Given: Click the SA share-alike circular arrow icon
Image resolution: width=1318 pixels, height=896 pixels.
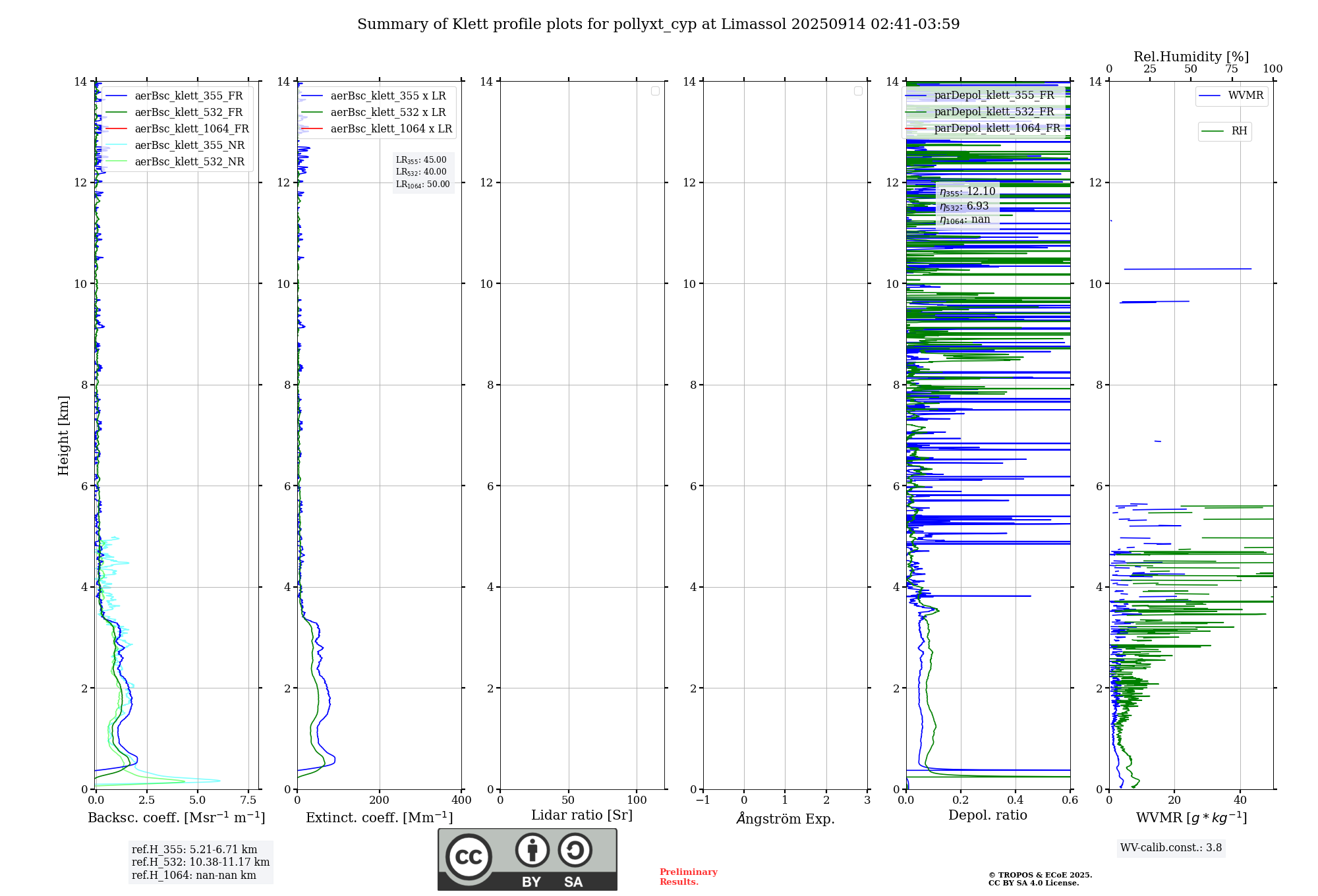Looking at the screenshot, I should [575, 850].
